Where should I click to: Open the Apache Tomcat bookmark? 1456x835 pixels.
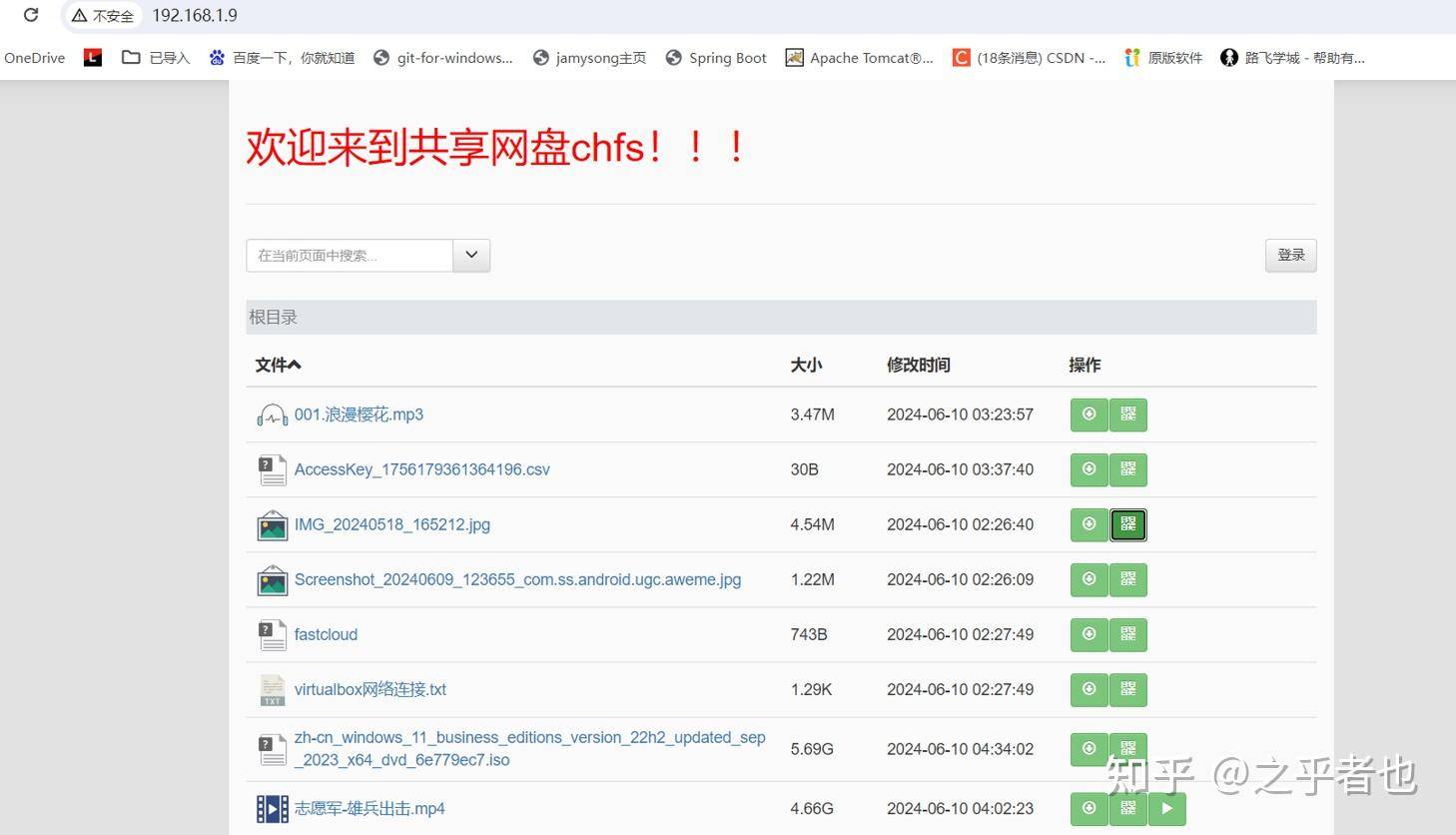[x=860, y=58]
